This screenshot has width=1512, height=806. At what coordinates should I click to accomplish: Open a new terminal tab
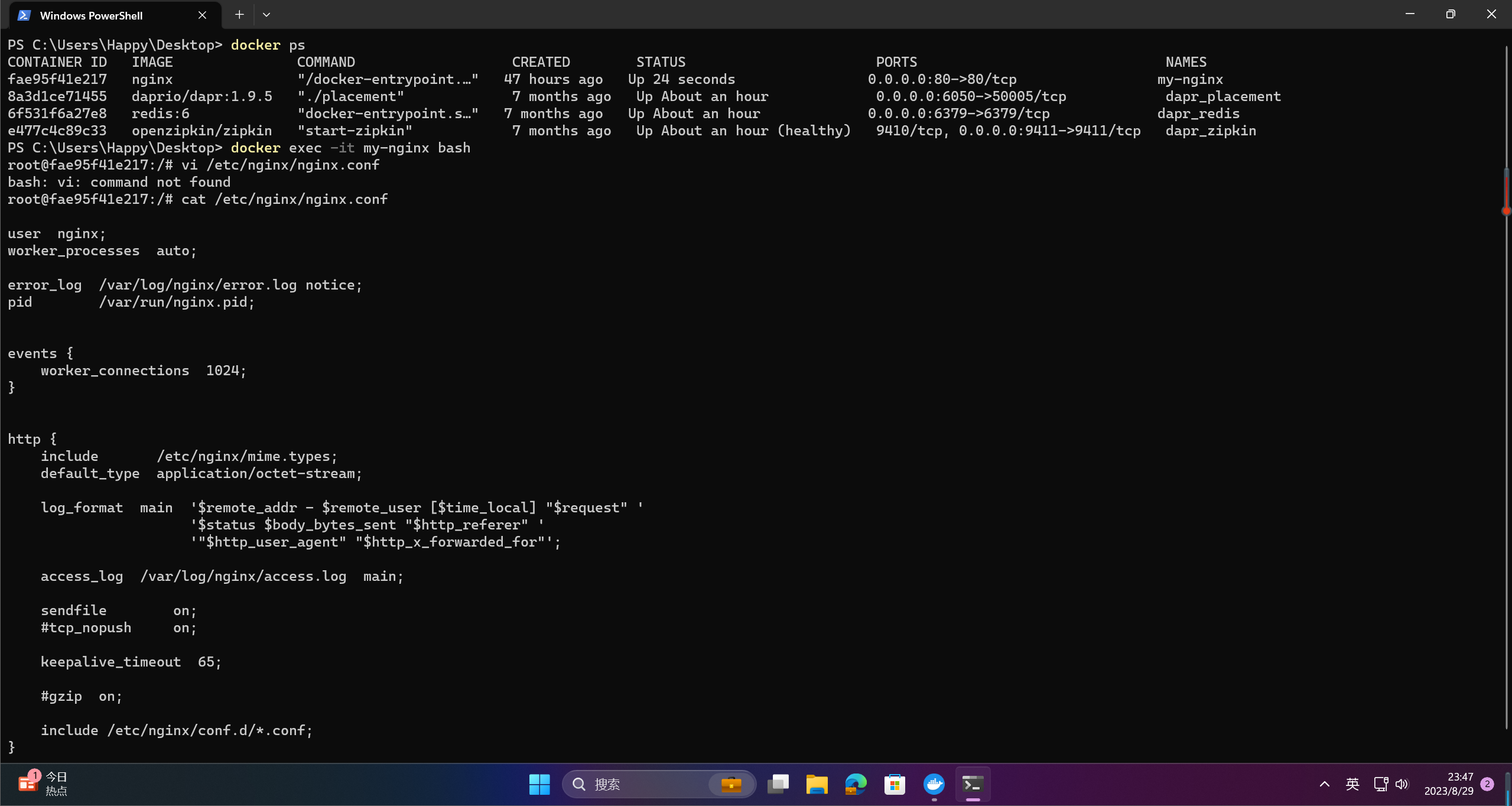click(x=239, y=15)
